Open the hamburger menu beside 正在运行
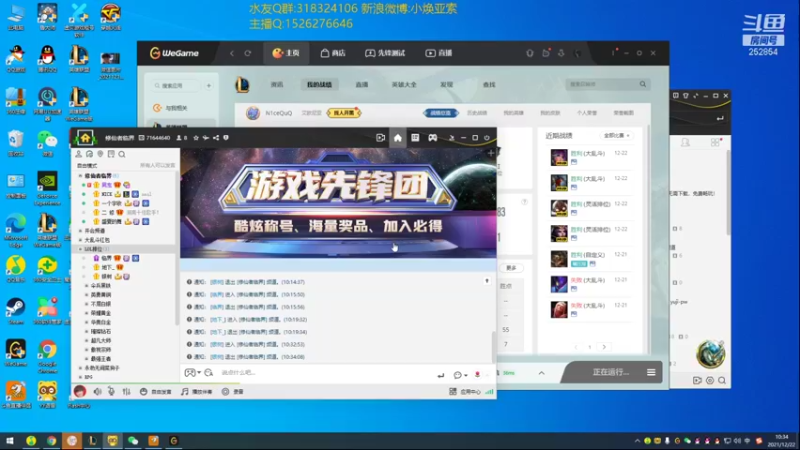This screenshot has height=450, width=800. (x=651, y=372)
